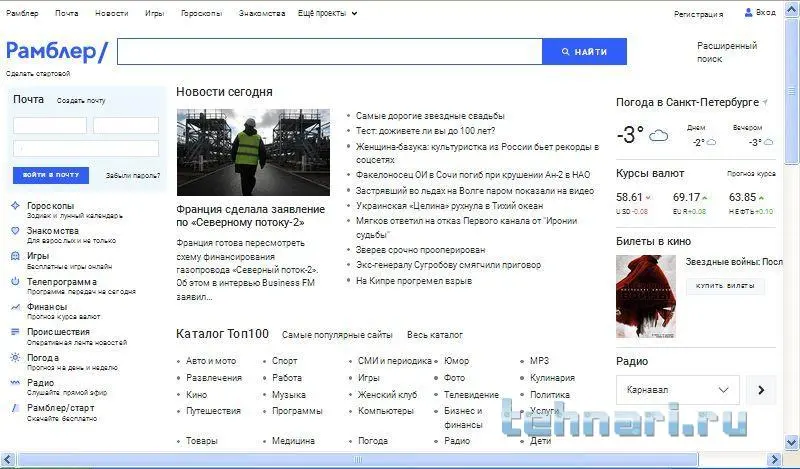Focus the main search input field

point(330,52)
